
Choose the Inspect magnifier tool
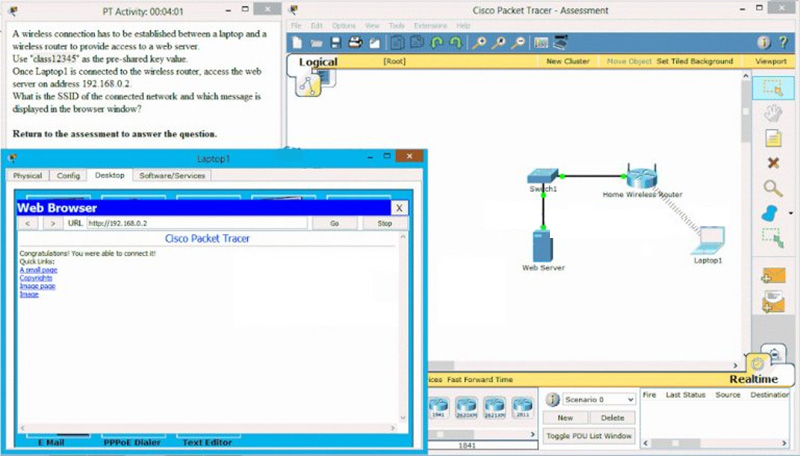773,188
